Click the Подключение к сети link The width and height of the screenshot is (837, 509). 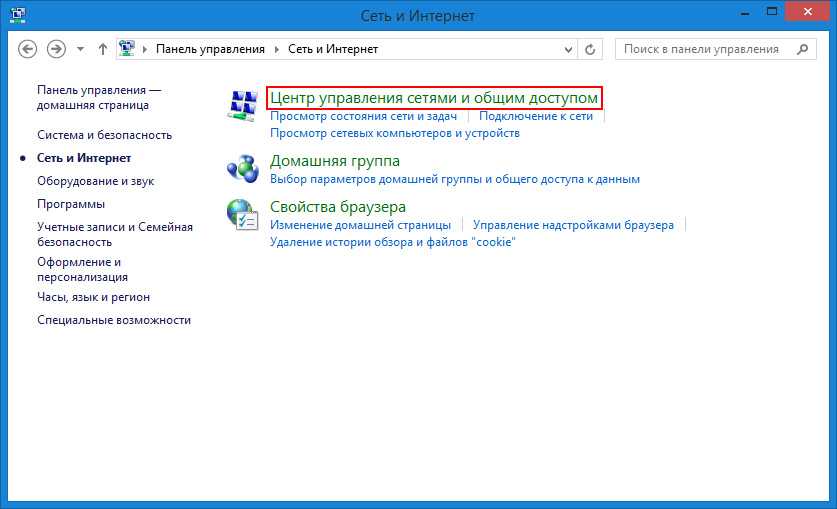coord(535,116)
